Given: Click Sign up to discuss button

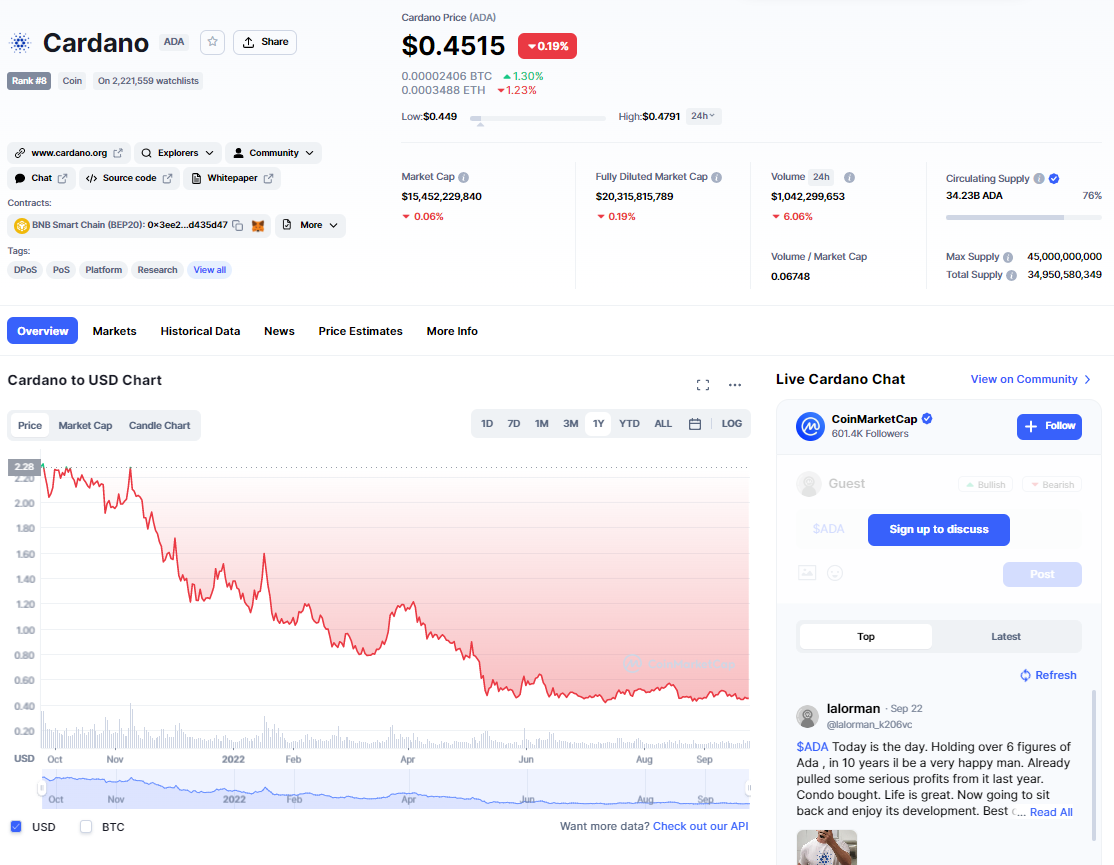Looking at the screenshot, I should (x=939, y=530).
